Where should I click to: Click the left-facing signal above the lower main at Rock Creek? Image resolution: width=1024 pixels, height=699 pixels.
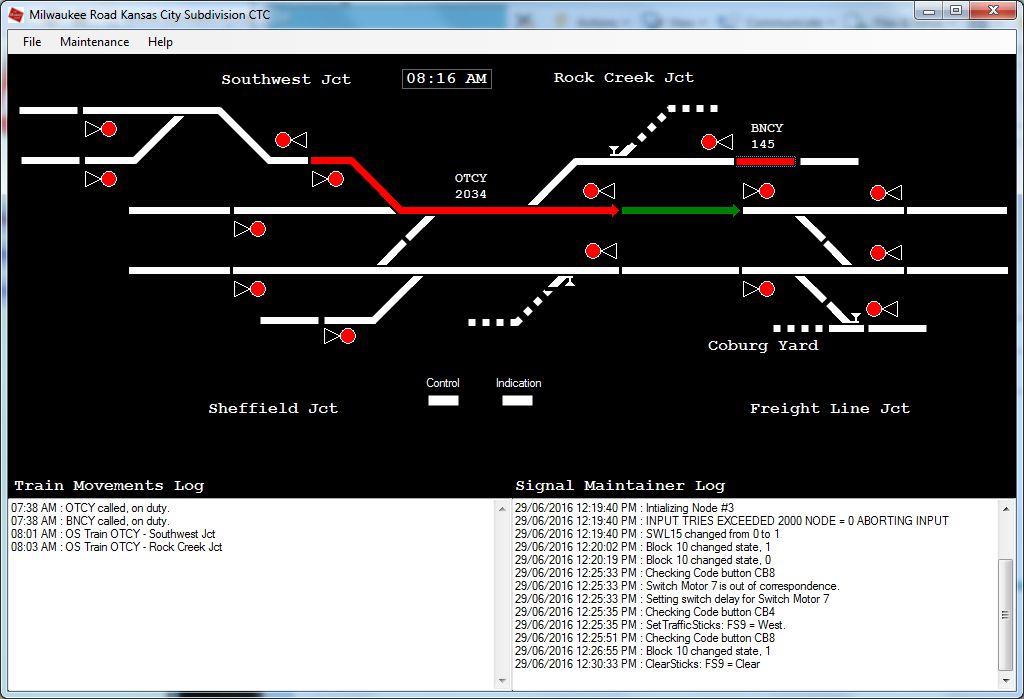(x=601, y=251)
